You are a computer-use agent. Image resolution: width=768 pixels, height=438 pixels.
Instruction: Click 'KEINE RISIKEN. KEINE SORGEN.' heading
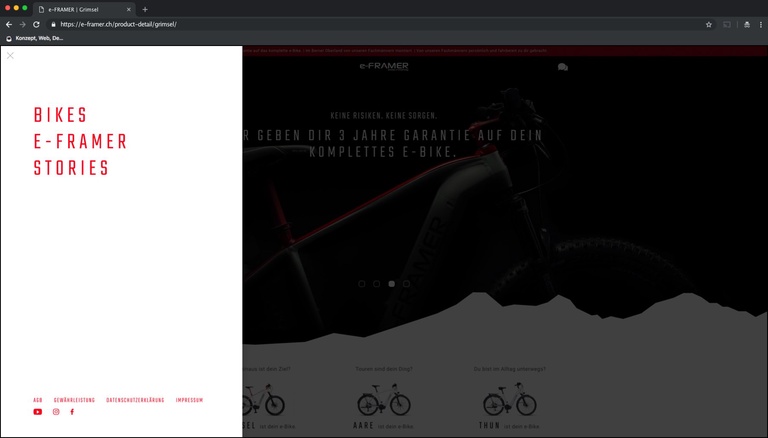coord(384,116)
